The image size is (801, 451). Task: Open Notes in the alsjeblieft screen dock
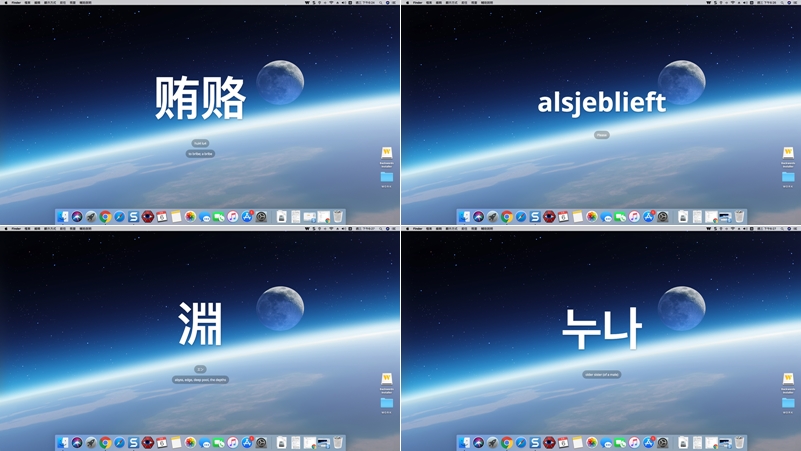tap(578, 217)
